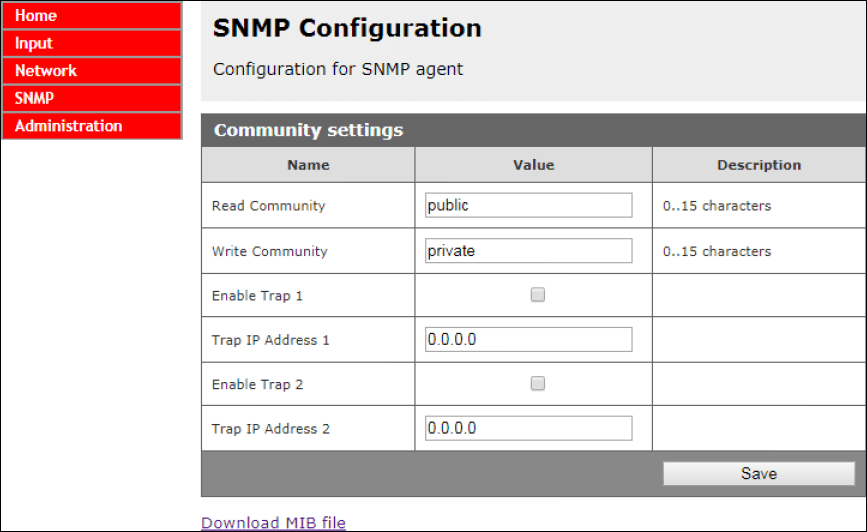Click the Description column header

[x=758, y=165]
